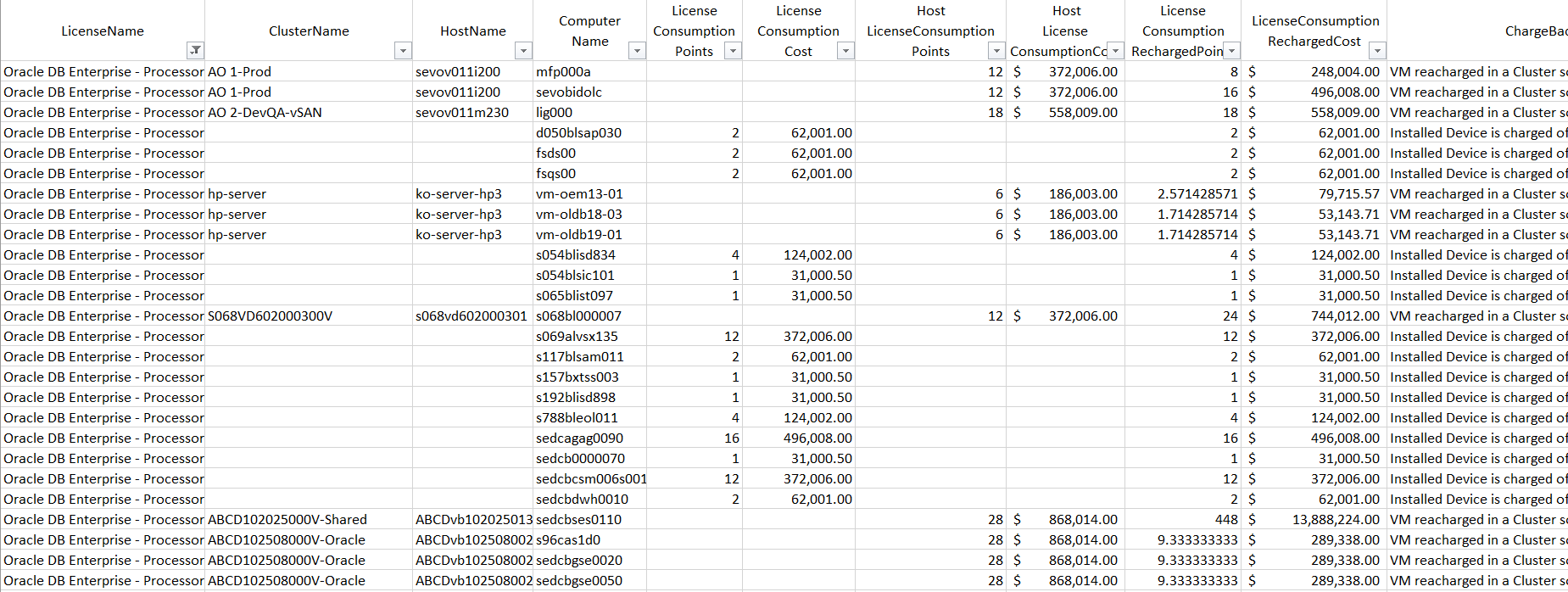Select the s96cas1d0 cell
The height and width of the screenshot is (592, 1568).
pyautogui.click(x=589, y=540)
